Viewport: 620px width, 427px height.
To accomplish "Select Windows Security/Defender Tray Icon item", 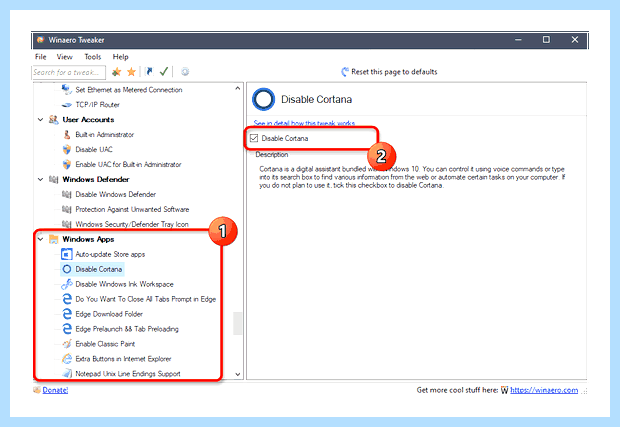I will [132, 224].
